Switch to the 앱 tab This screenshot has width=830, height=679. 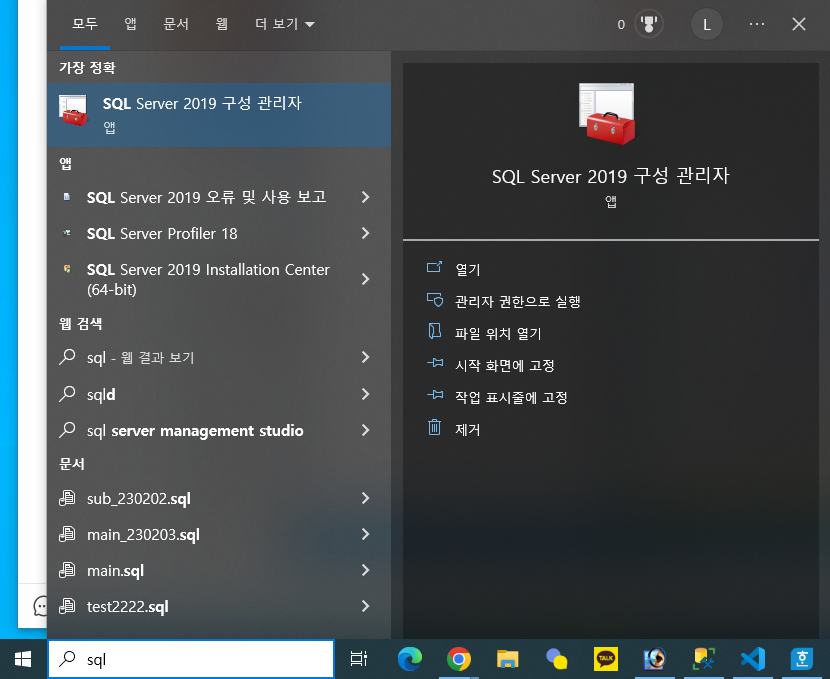point(130,24)
